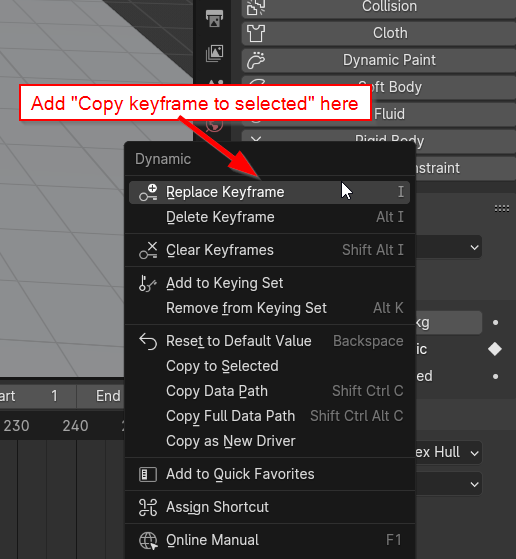Open the Online Manual entry

(x=269, y=540)
